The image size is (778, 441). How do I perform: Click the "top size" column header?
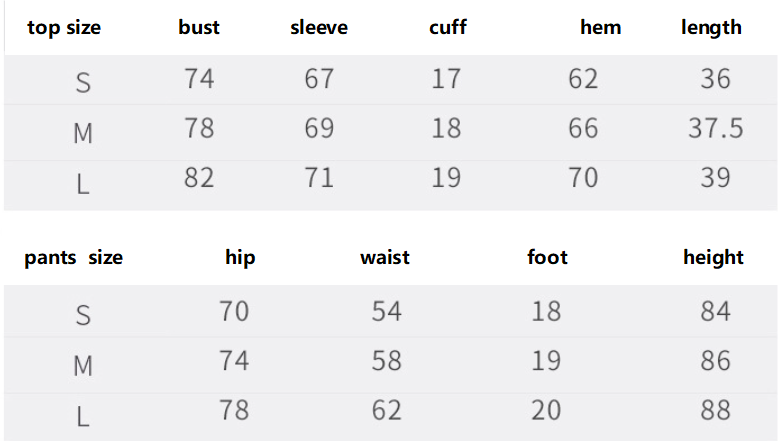click(64, 28)
